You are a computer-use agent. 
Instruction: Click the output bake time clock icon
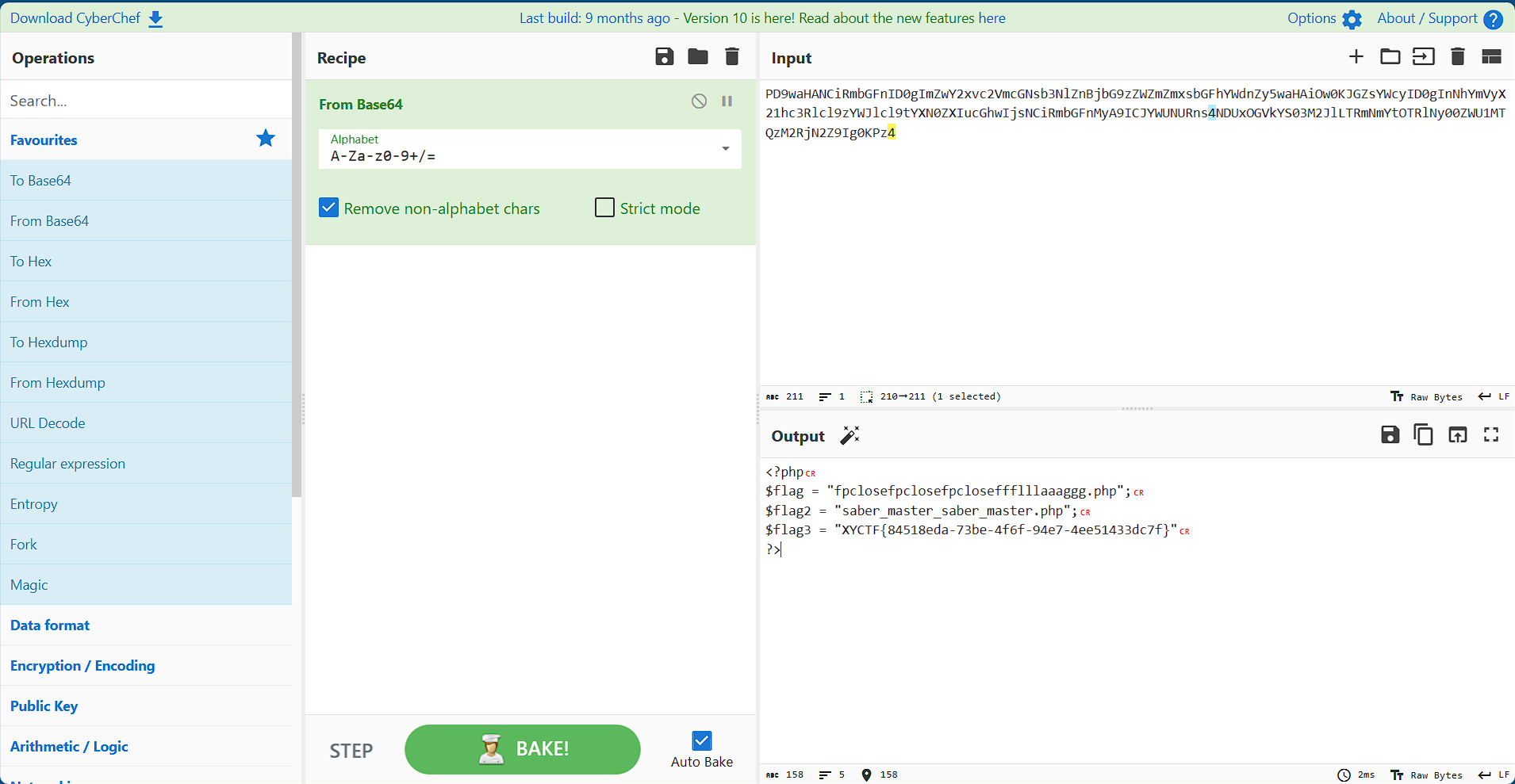point(1344,774)
